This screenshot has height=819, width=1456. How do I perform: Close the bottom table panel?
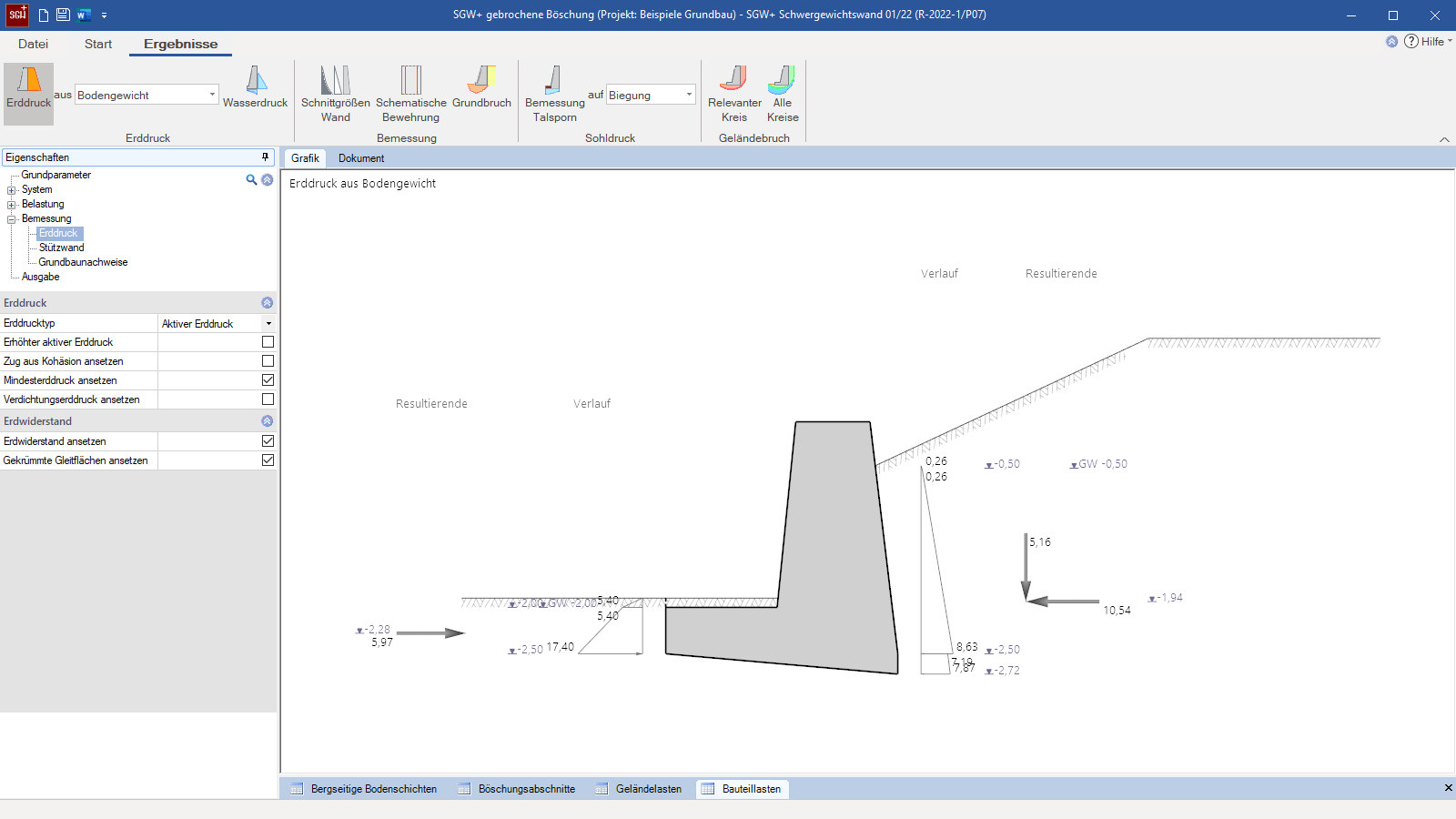[1448, 788]
